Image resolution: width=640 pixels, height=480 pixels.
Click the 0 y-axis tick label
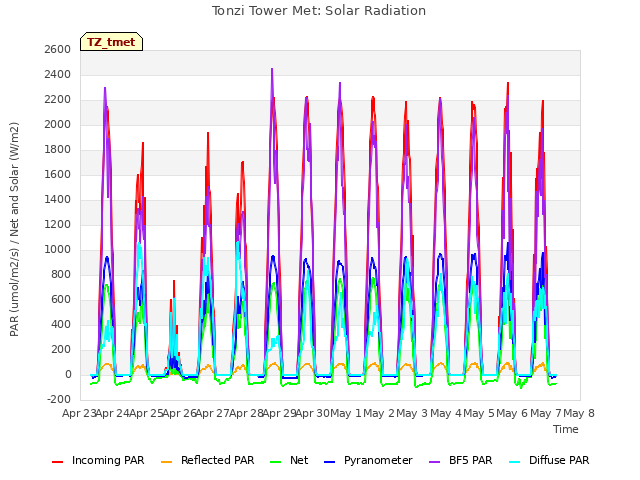68,374
